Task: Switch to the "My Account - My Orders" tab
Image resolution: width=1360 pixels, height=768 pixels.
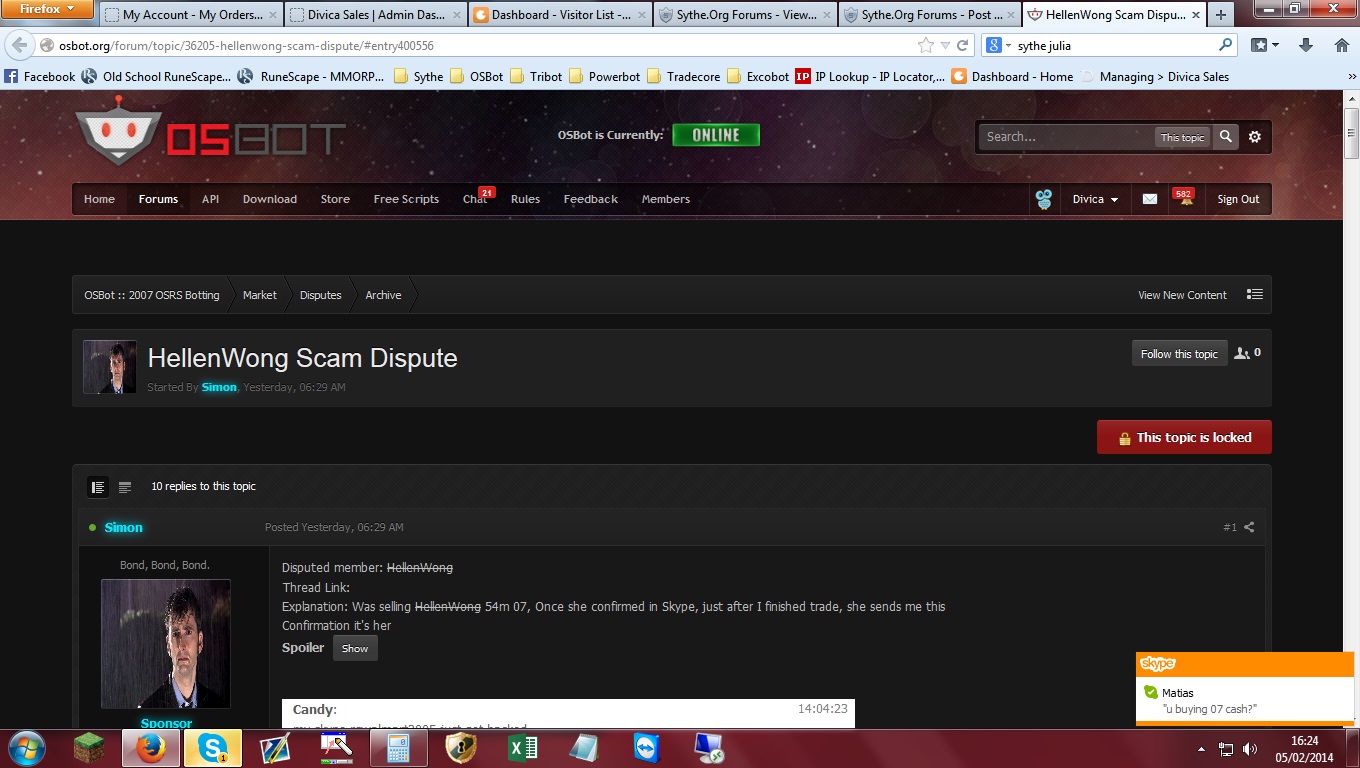Action: (x=190, y=15)
